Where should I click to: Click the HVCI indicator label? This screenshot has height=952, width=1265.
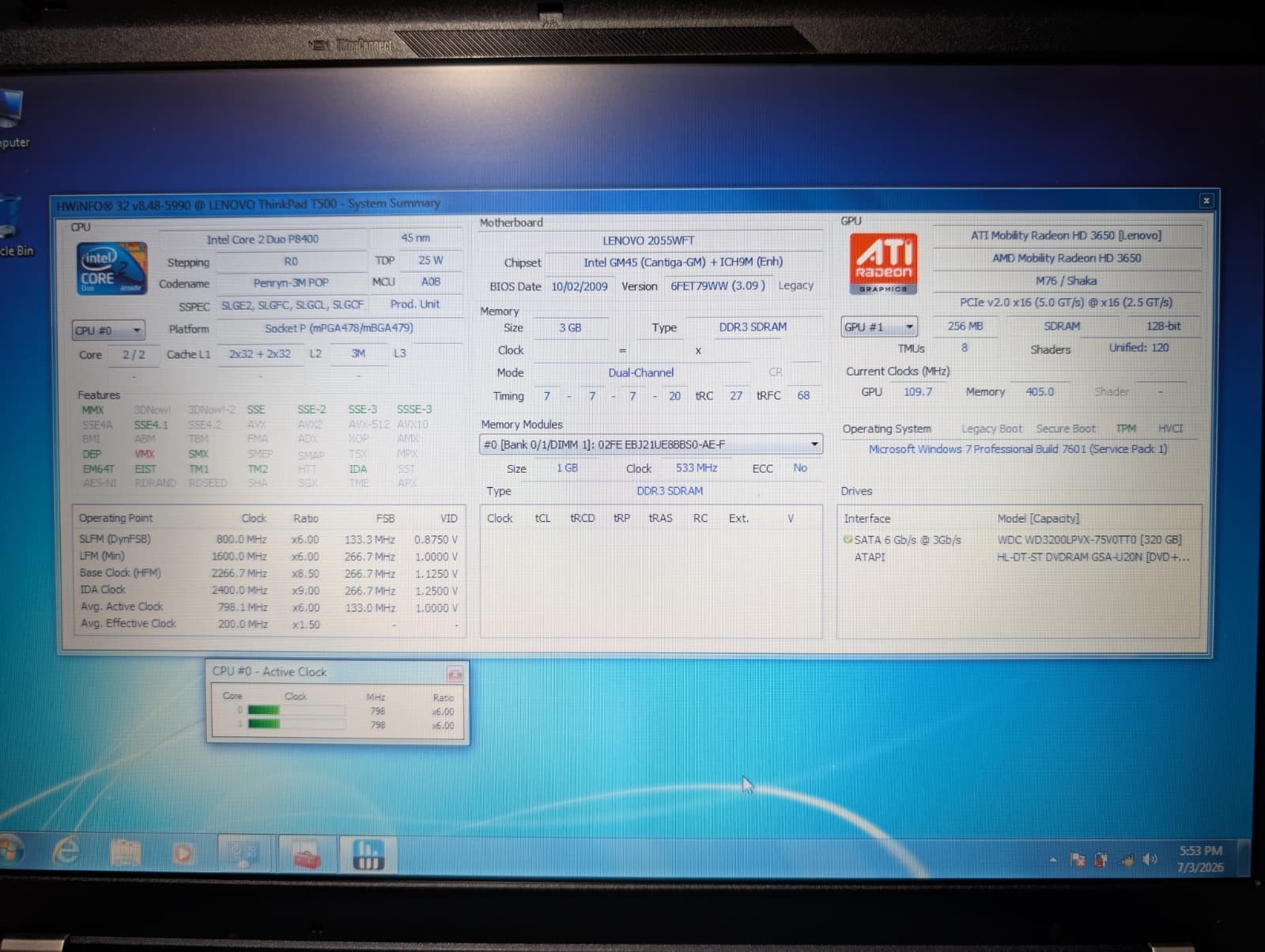pyautogui.click(x=1171, y=429)
